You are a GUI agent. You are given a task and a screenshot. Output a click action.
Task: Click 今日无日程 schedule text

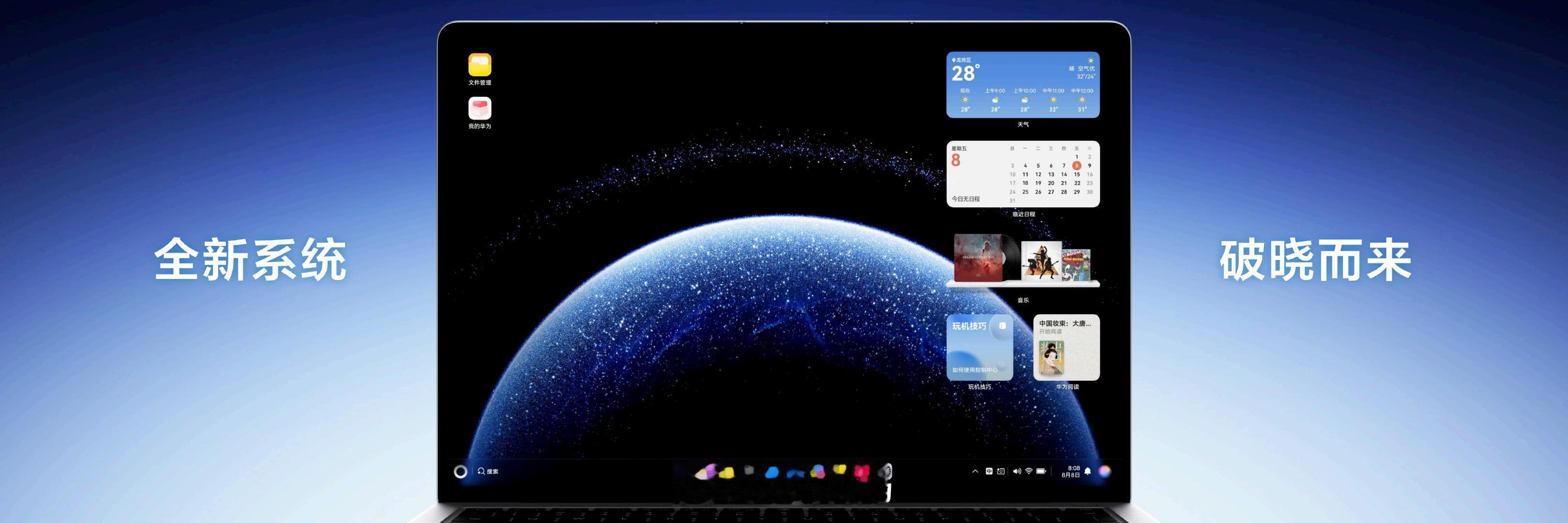pyautogui.click(x=966, y=199)
